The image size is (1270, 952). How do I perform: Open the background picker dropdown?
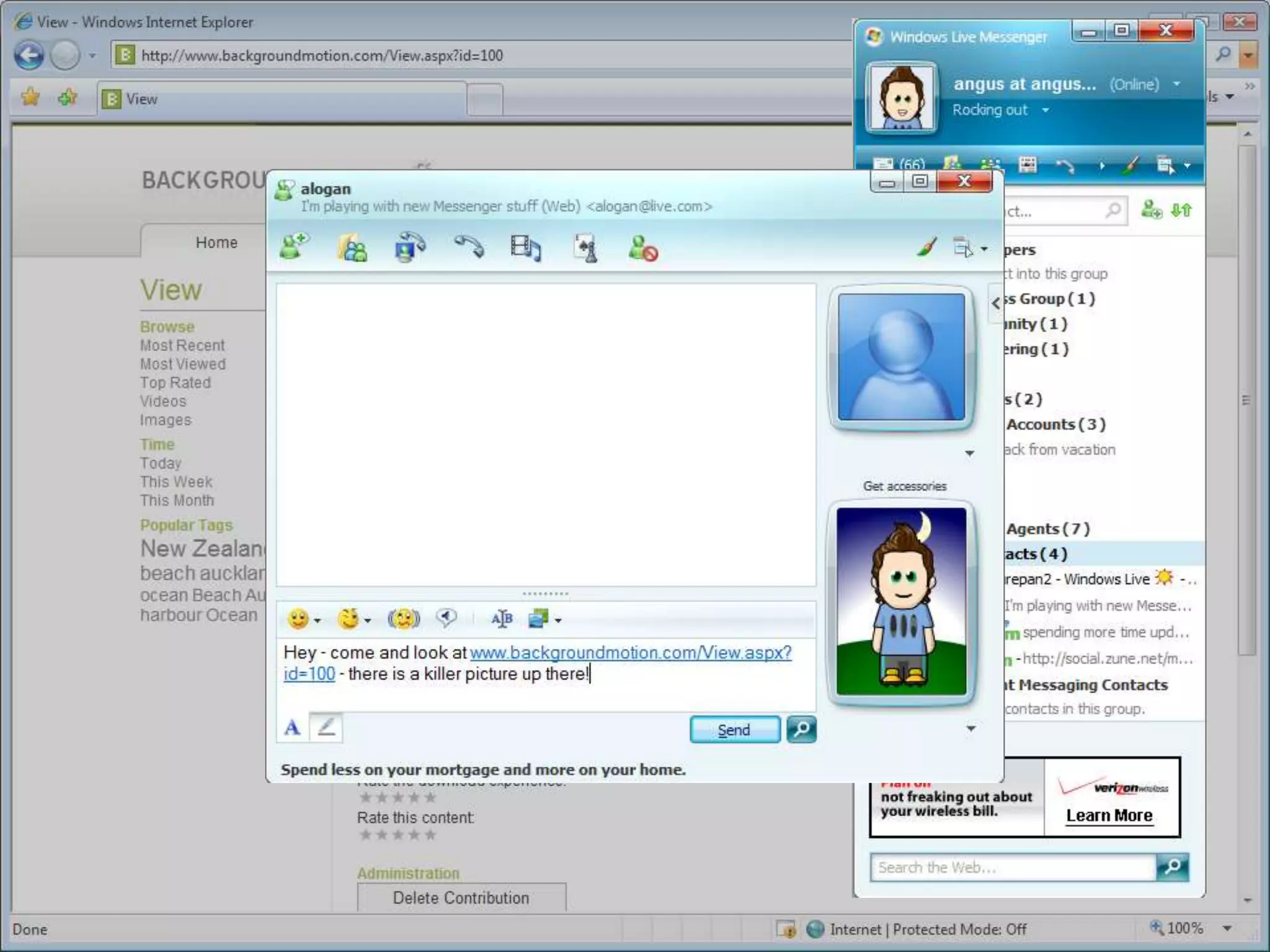pyautogui.click(x=544, y=619)
